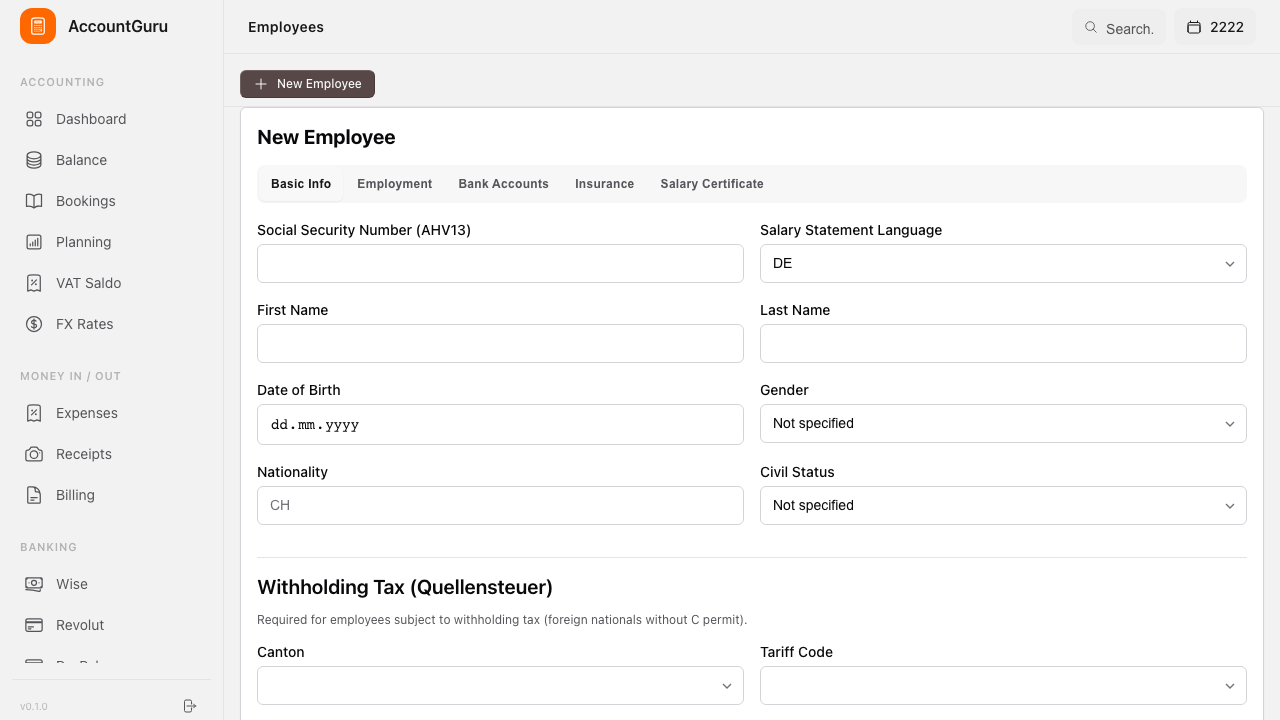Open Expenses via its receipt icon

pyautogui.click(x=34, y=413)
